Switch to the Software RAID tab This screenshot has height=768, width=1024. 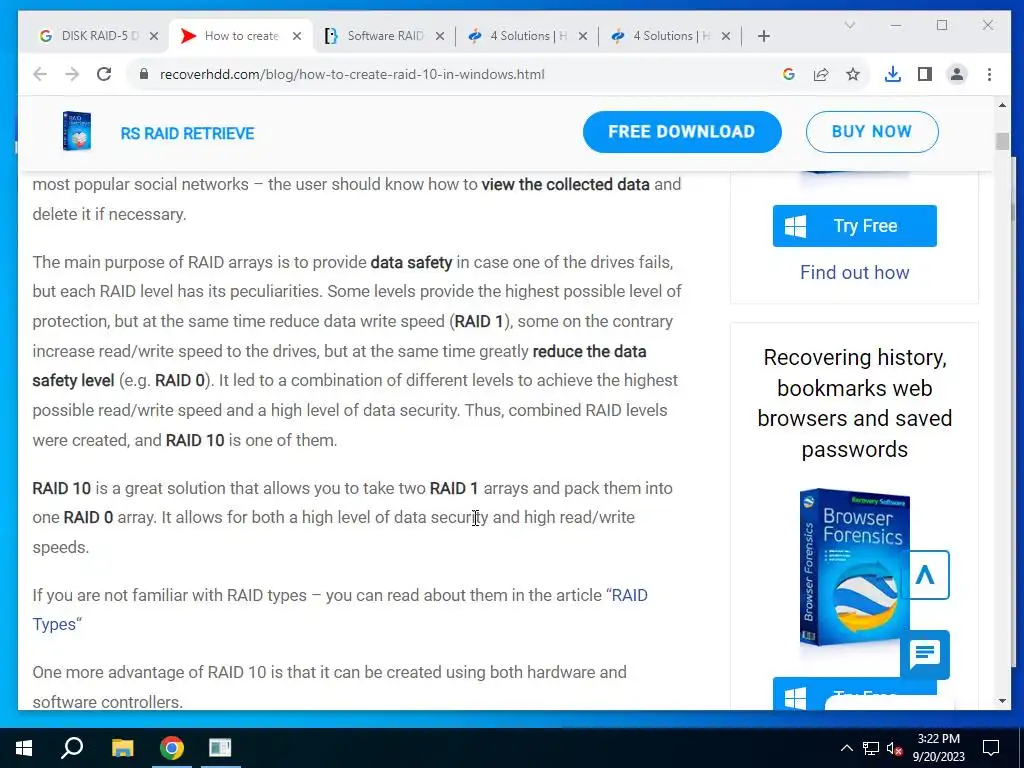[384, 36]
